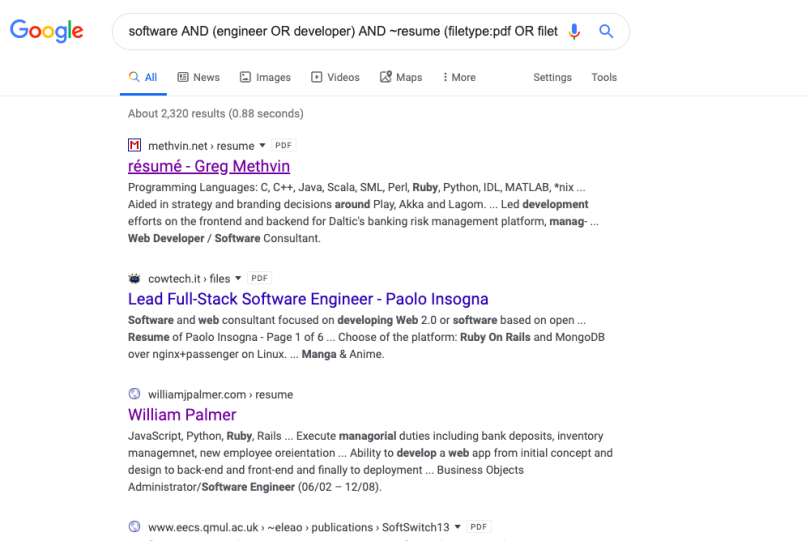Open dropdown arrow next to SoftSwitch13
Viewport: 810px width, 541px height.
[x=457, y=527]
